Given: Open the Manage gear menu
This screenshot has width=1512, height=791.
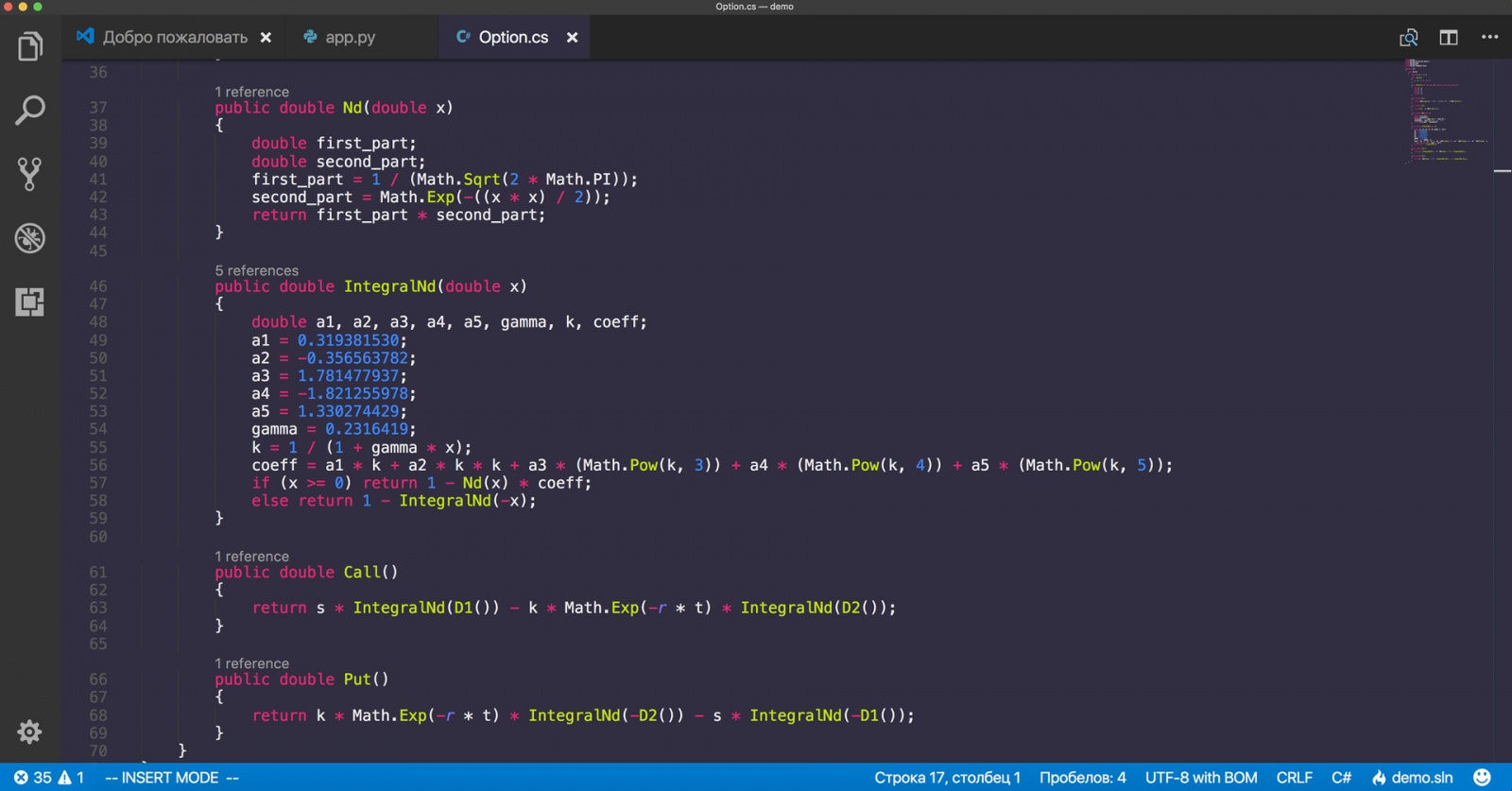Looking at the screenshot, I should (29, 731).
